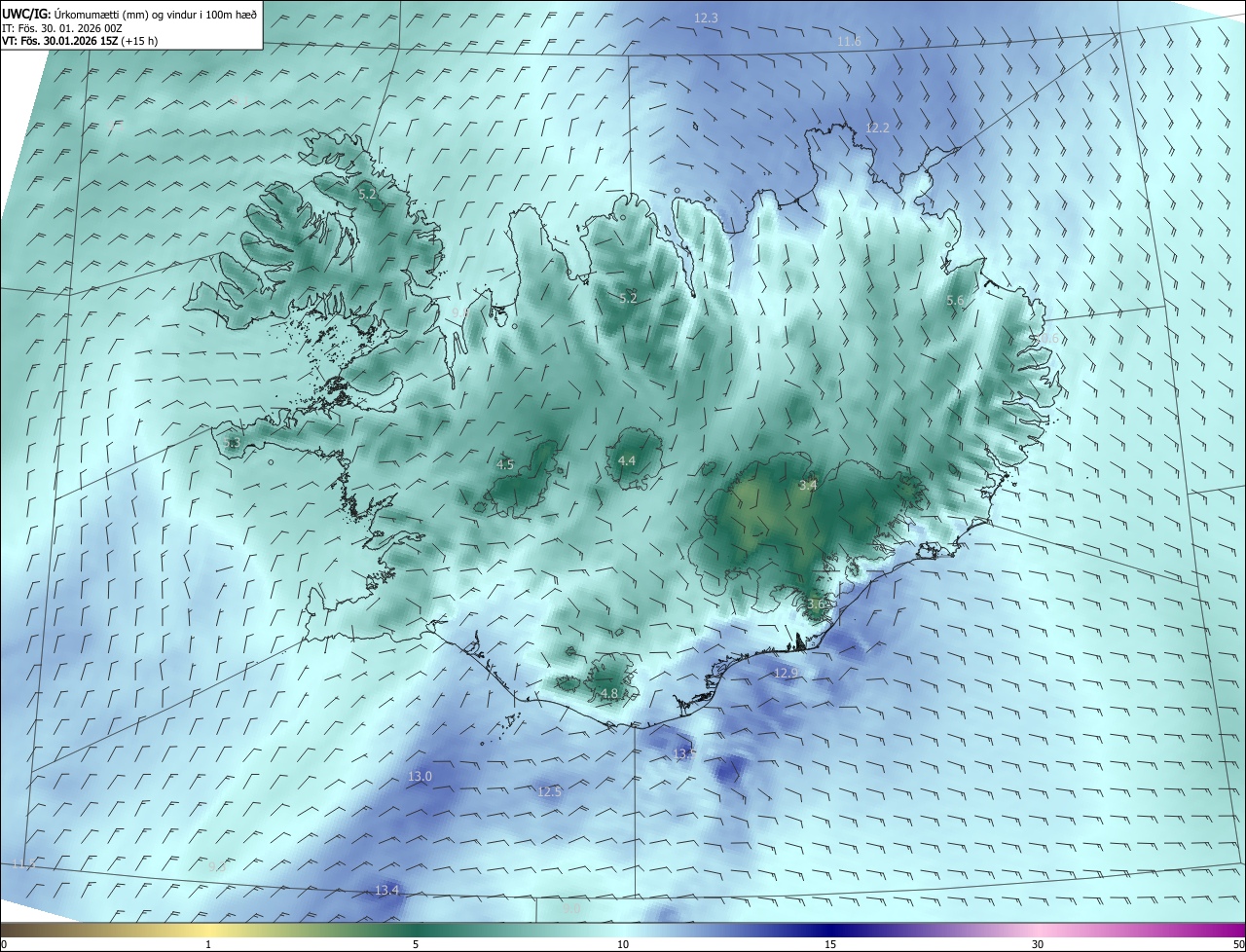Click the faint 10.6 value on the map
1246x952 pixels.
pyautogui.click(x=1046, y=339)
